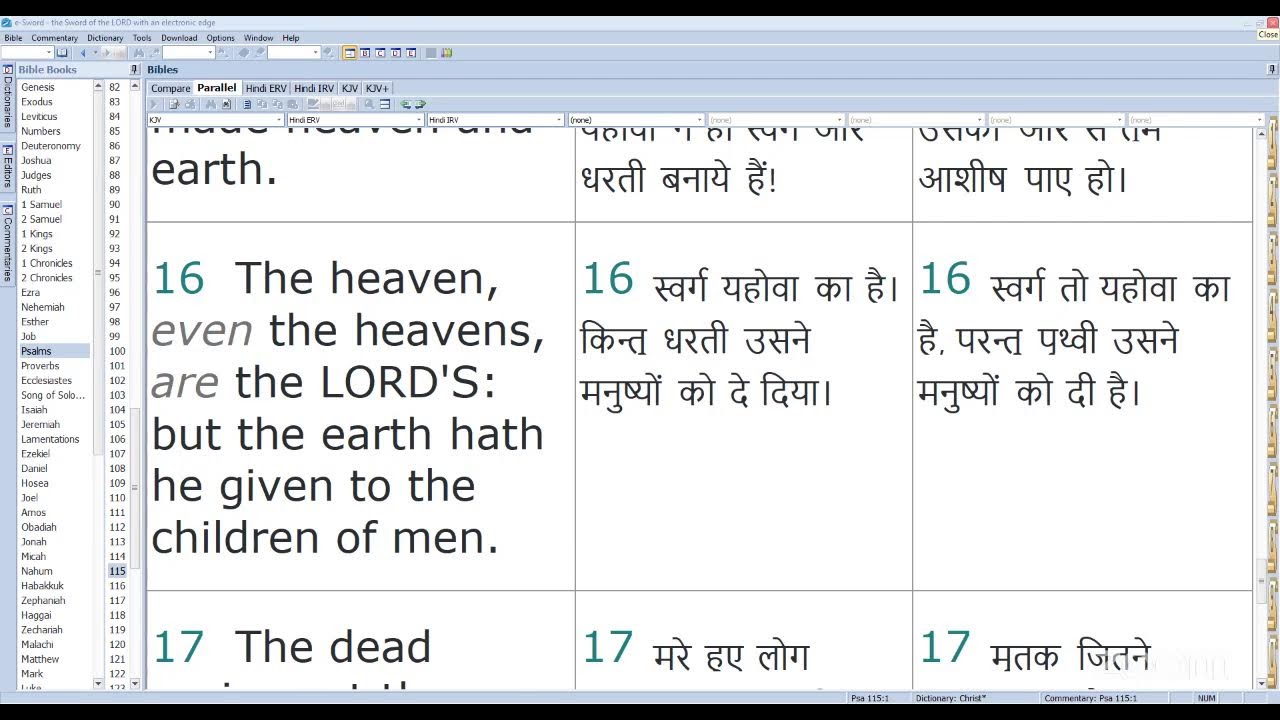Open the first parallel dropdown showing KJV
This screenshot has width=1280, height=720.
tap(215, 120)
